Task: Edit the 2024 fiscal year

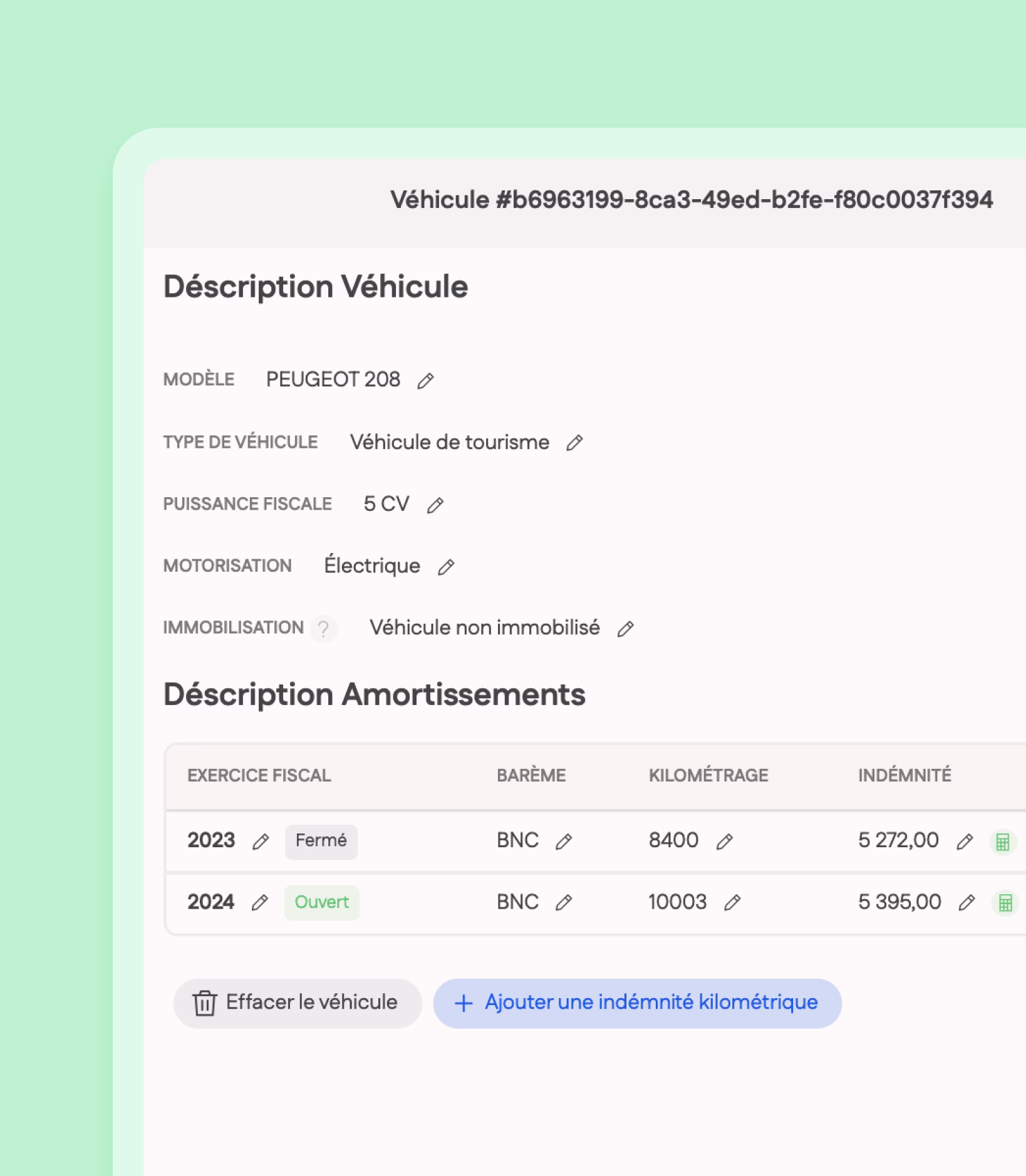Action: [x=260, y=903]
